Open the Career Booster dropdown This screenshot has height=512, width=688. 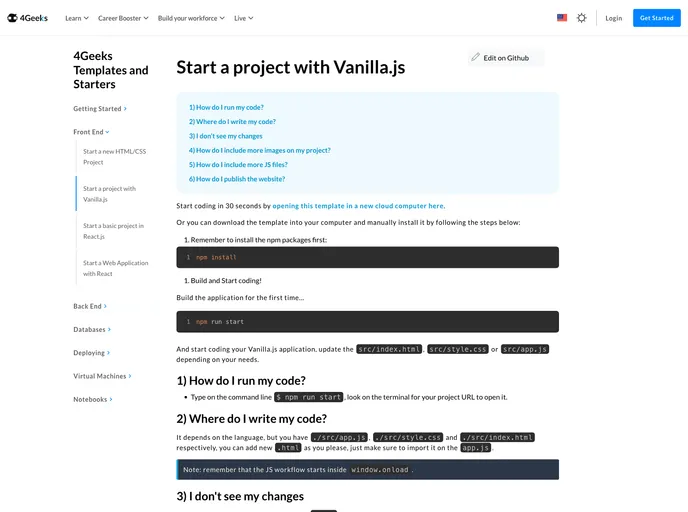click(x=122, y=18)
